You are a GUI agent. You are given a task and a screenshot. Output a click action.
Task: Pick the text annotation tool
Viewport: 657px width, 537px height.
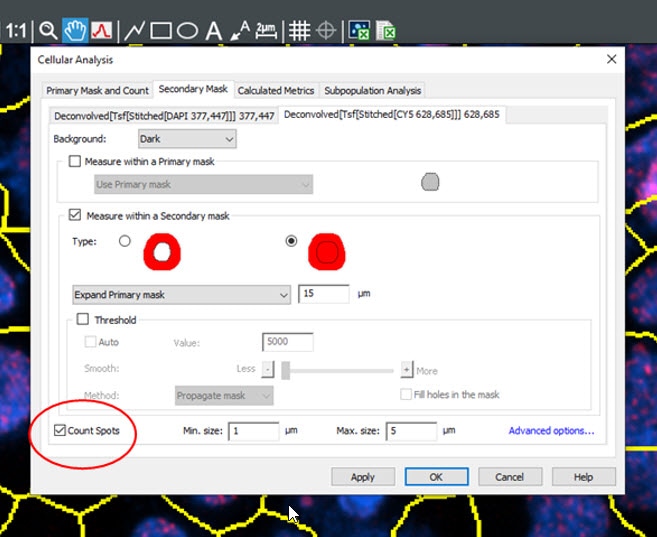pyautogui.click(x=213, y=31)
